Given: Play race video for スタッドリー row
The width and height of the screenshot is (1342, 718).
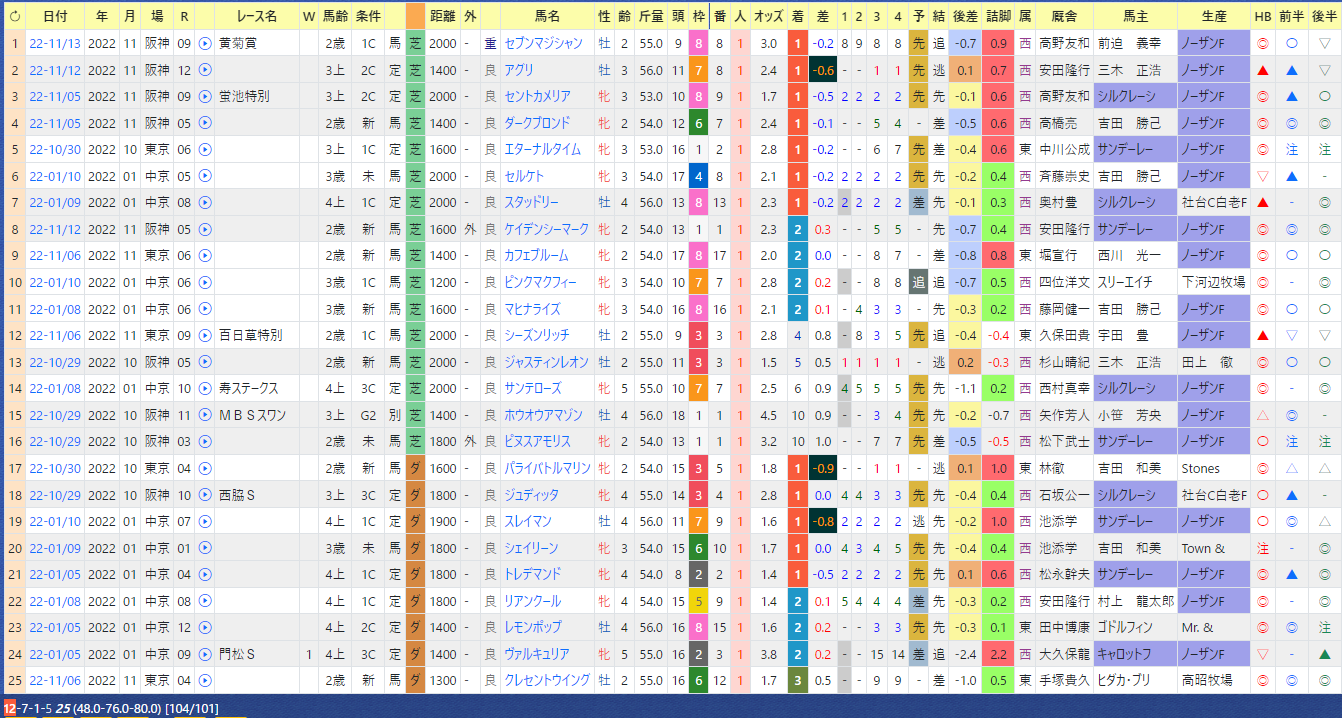Looking at the screenshot, I should [x=205, y=203].
